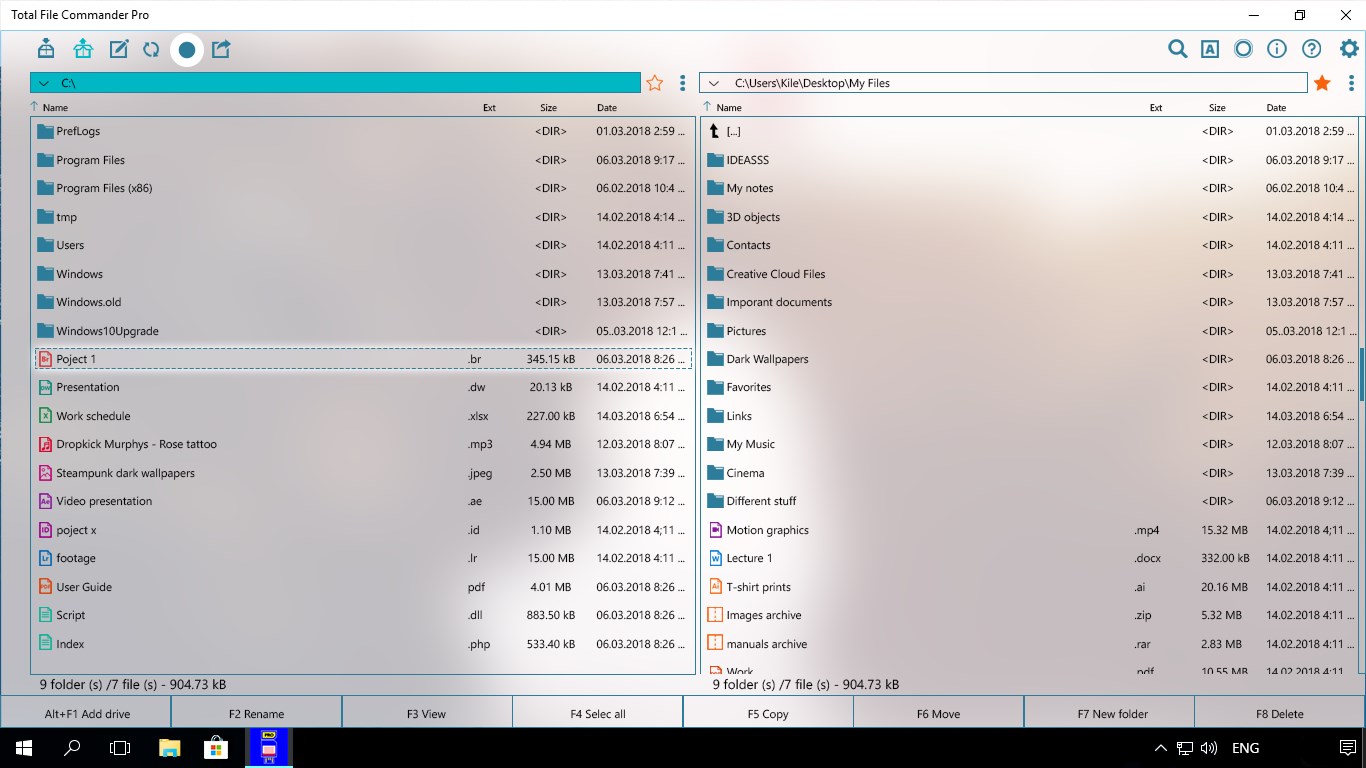
Task: Click the share arrow toolbar icon
Action: click(221, 49)
